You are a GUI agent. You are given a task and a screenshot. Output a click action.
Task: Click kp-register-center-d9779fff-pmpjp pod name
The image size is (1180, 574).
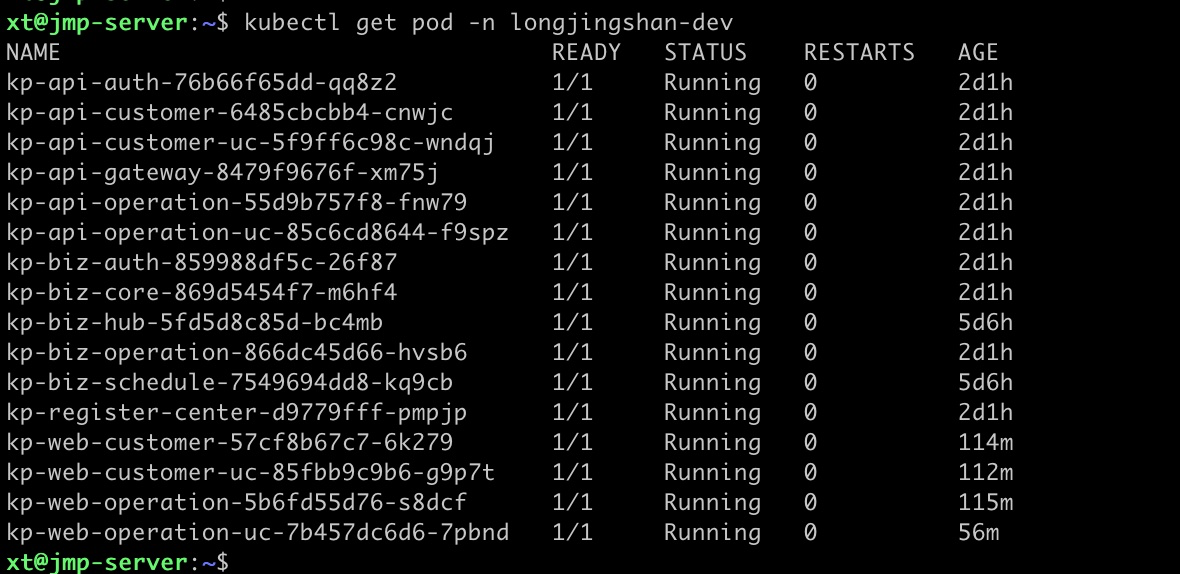point(236,413)
